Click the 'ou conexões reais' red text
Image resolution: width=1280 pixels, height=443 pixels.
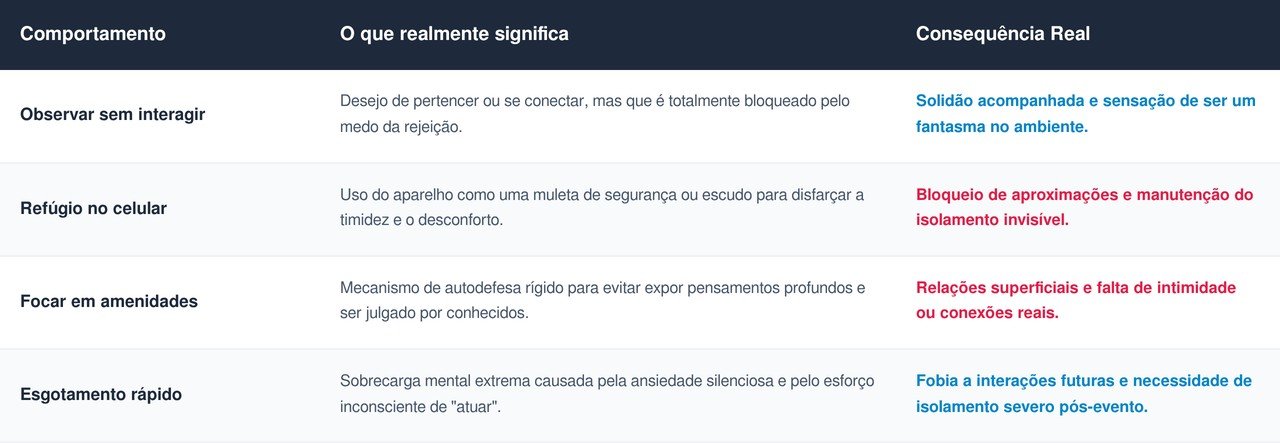[987, 313]
